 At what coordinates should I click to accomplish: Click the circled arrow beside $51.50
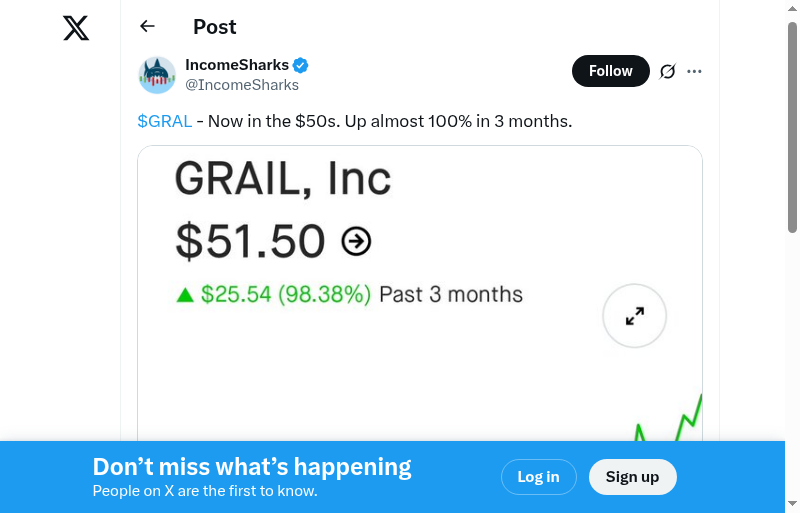tap(357, 241)
